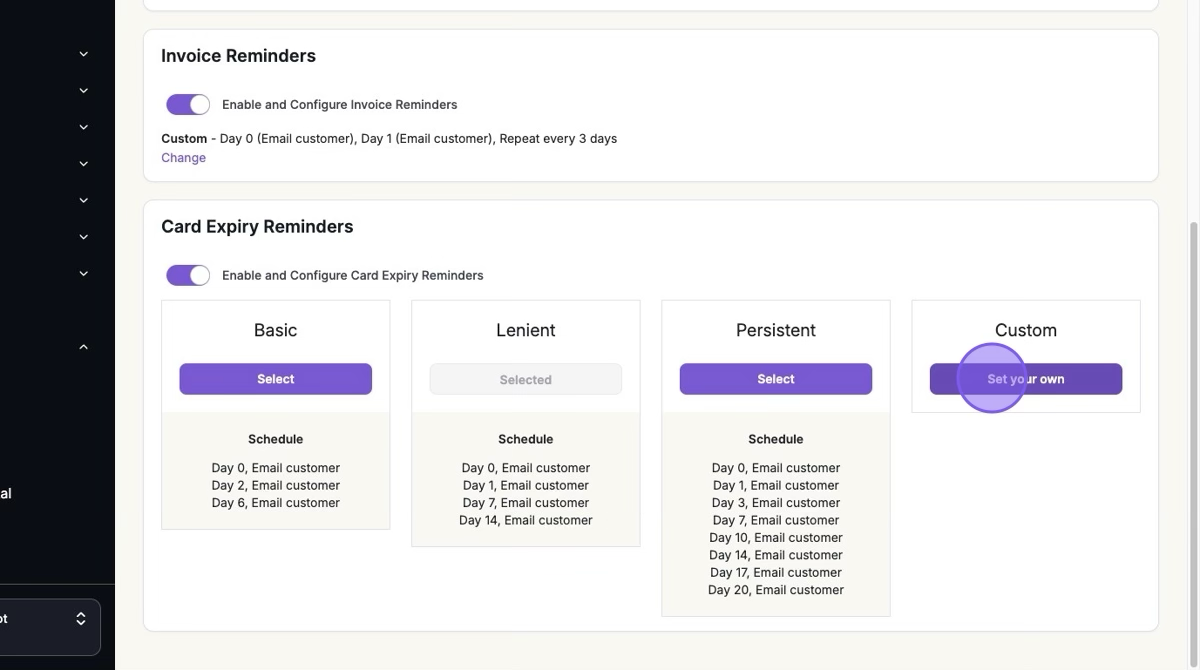Expand the sixth sidebar chevron from top

(x=84, y=237)
